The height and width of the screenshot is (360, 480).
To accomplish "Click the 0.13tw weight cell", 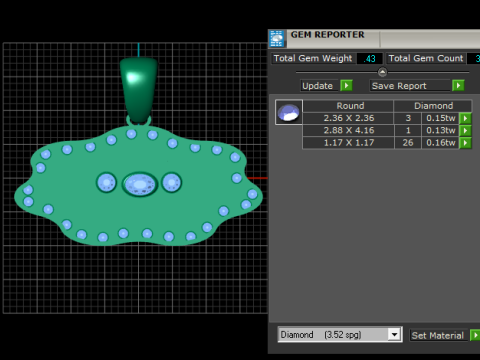I will tap(440, 130).
